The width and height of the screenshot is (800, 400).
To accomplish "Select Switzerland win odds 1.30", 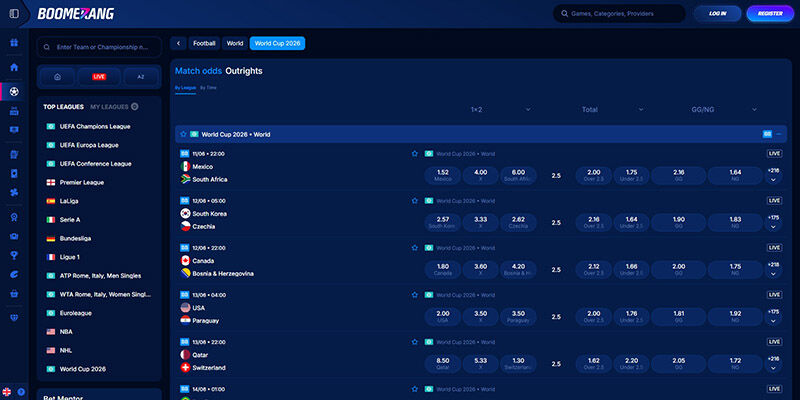I will click(518, 363).
